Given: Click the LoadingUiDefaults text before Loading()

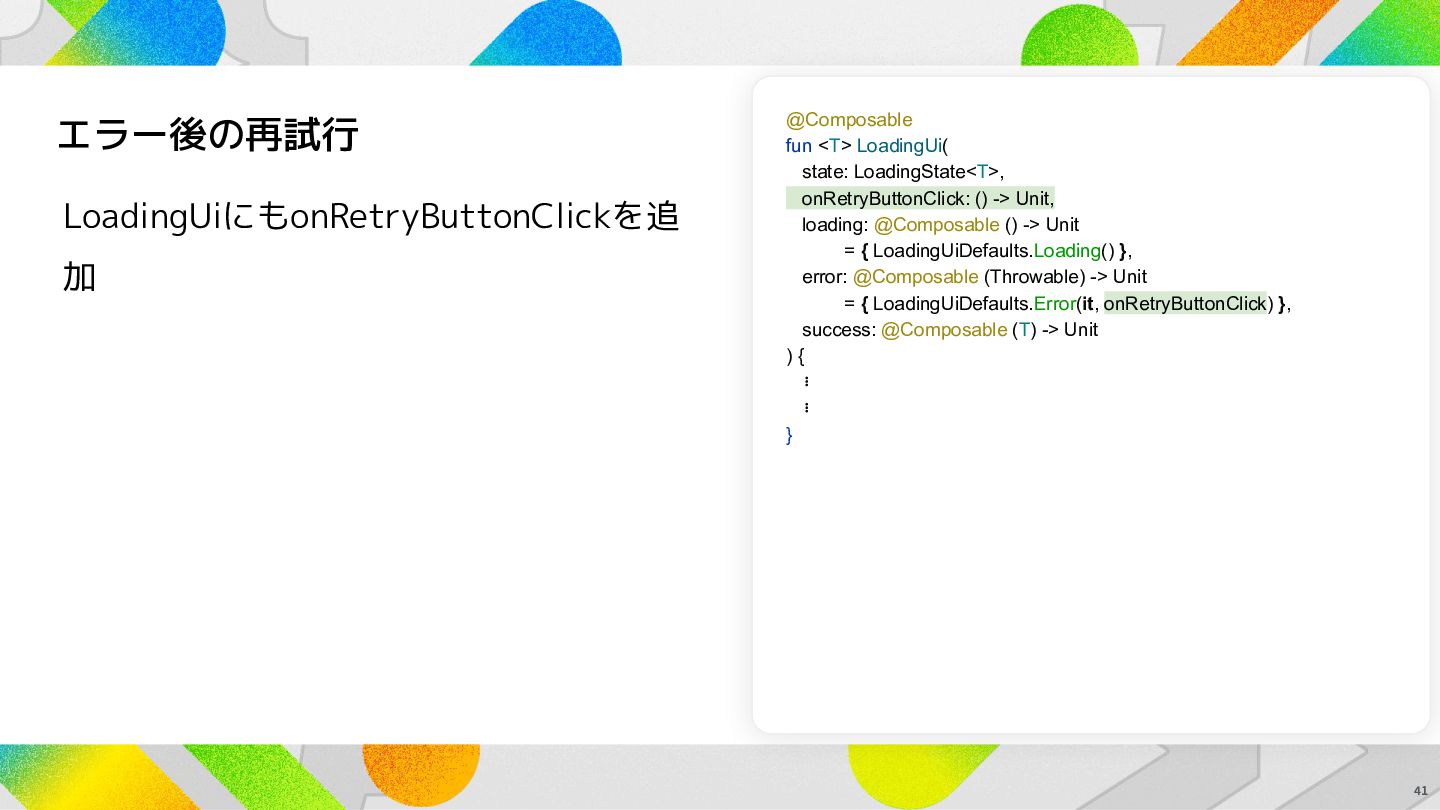Looking at the screenshot, I should coord(951,251).
